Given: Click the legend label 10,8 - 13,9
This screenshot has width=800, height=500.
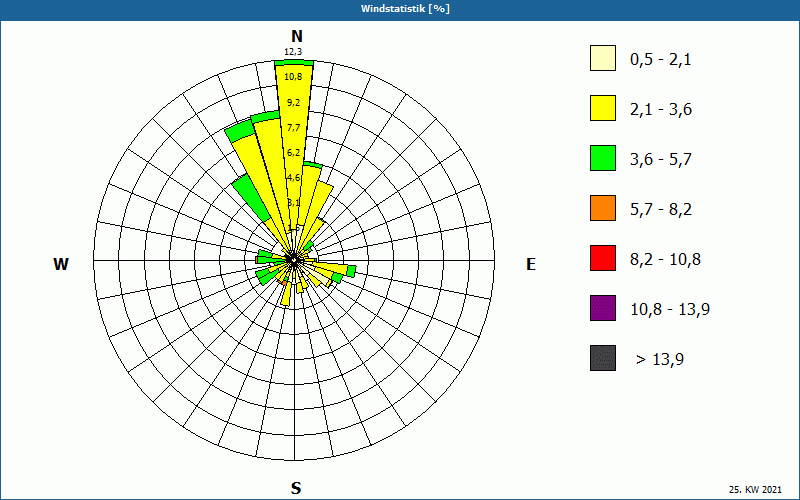Looking at the screenshot, I should pyautogui.click(x=670, y=310).
